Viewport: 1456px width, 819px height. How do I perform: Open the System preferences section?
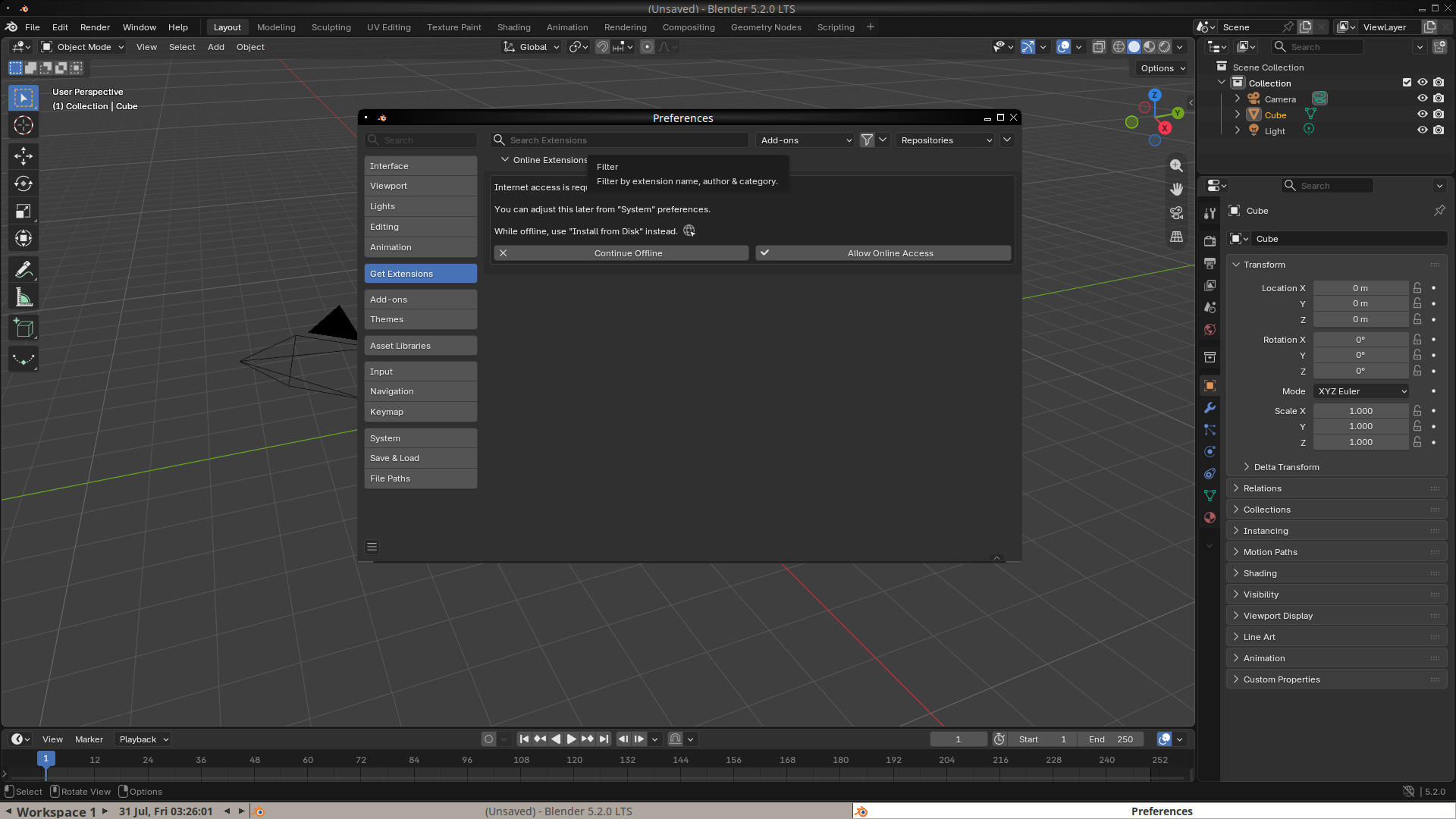pos(421,438)
